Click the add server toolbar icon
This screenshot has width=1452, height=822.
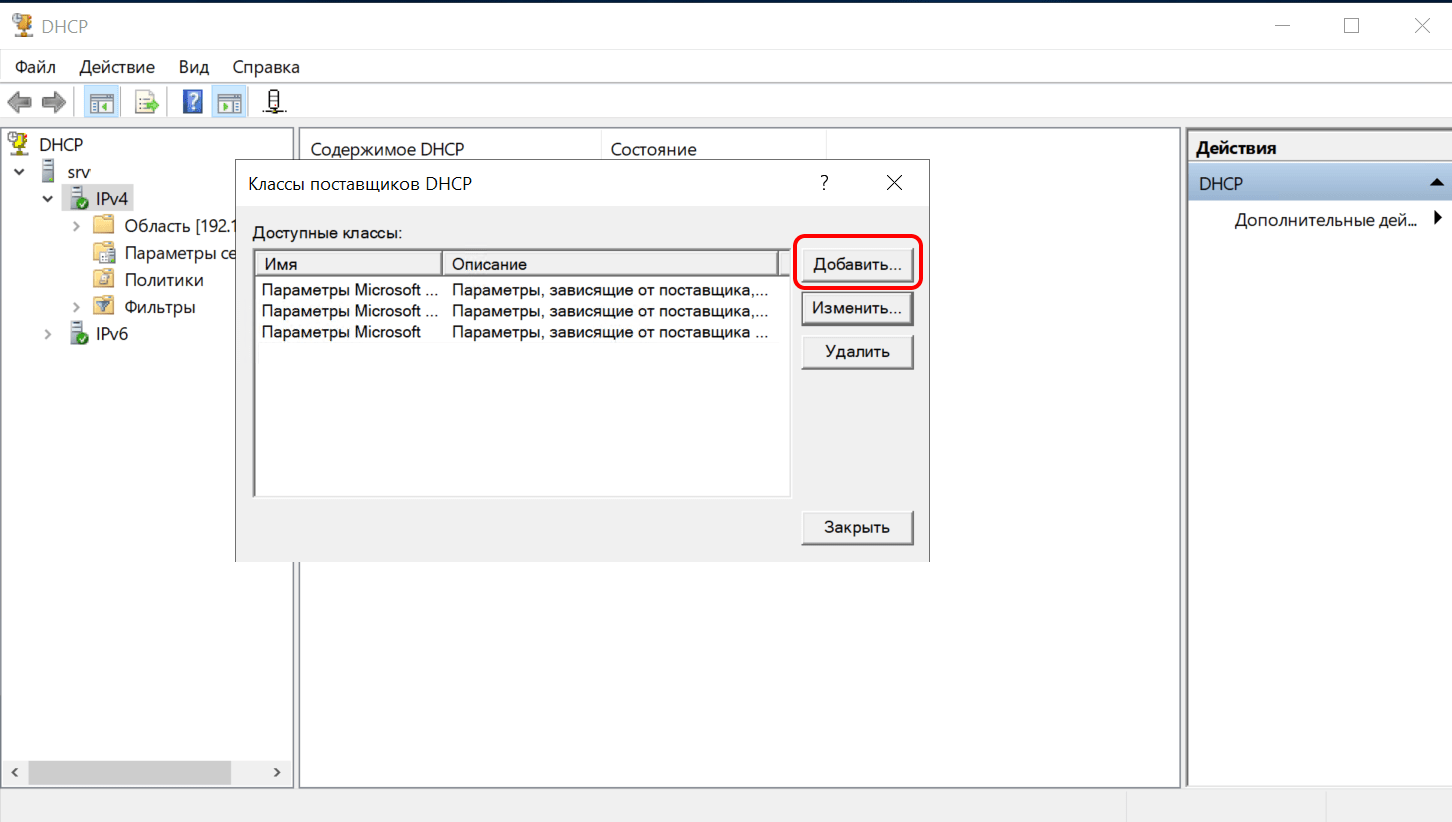274,101
